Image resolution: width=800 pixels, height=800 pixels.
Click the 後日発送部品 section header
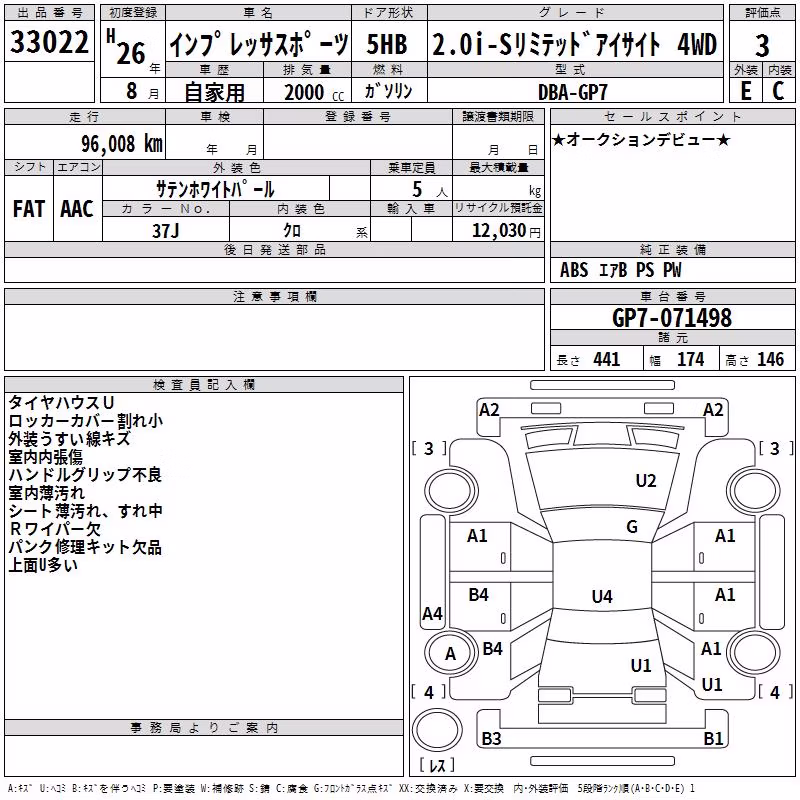(x=274, y=249)
